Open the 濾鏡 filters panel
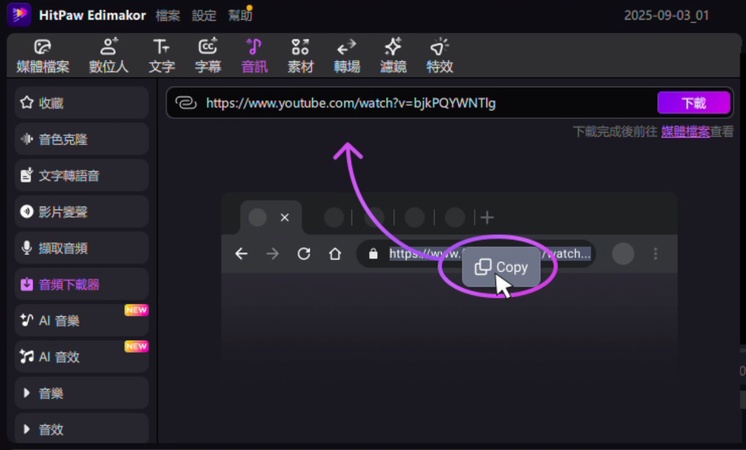 tap(393, 56)
